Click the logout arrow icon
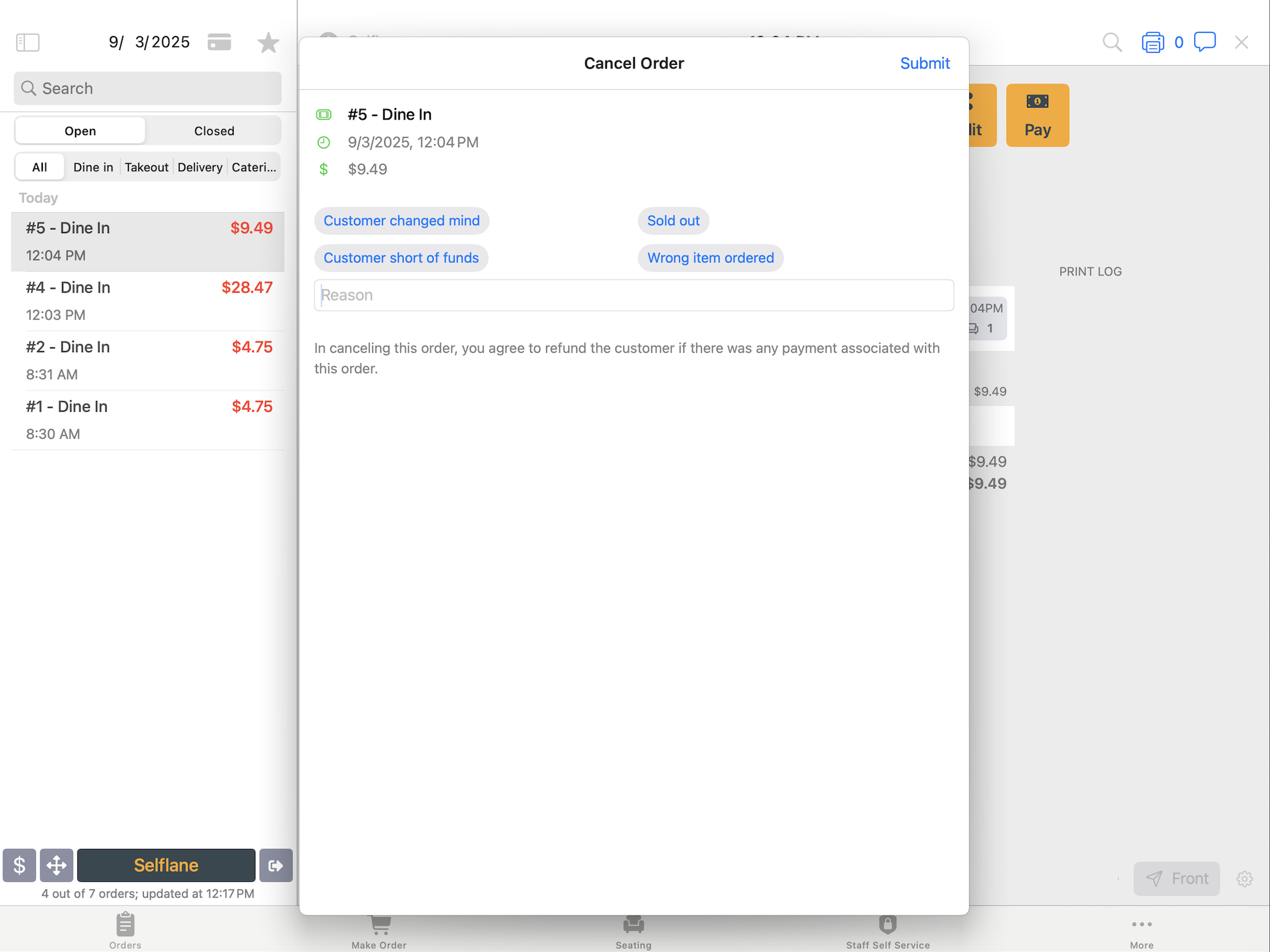Screen dimensions: 1270x952 [x=276, y=865]
